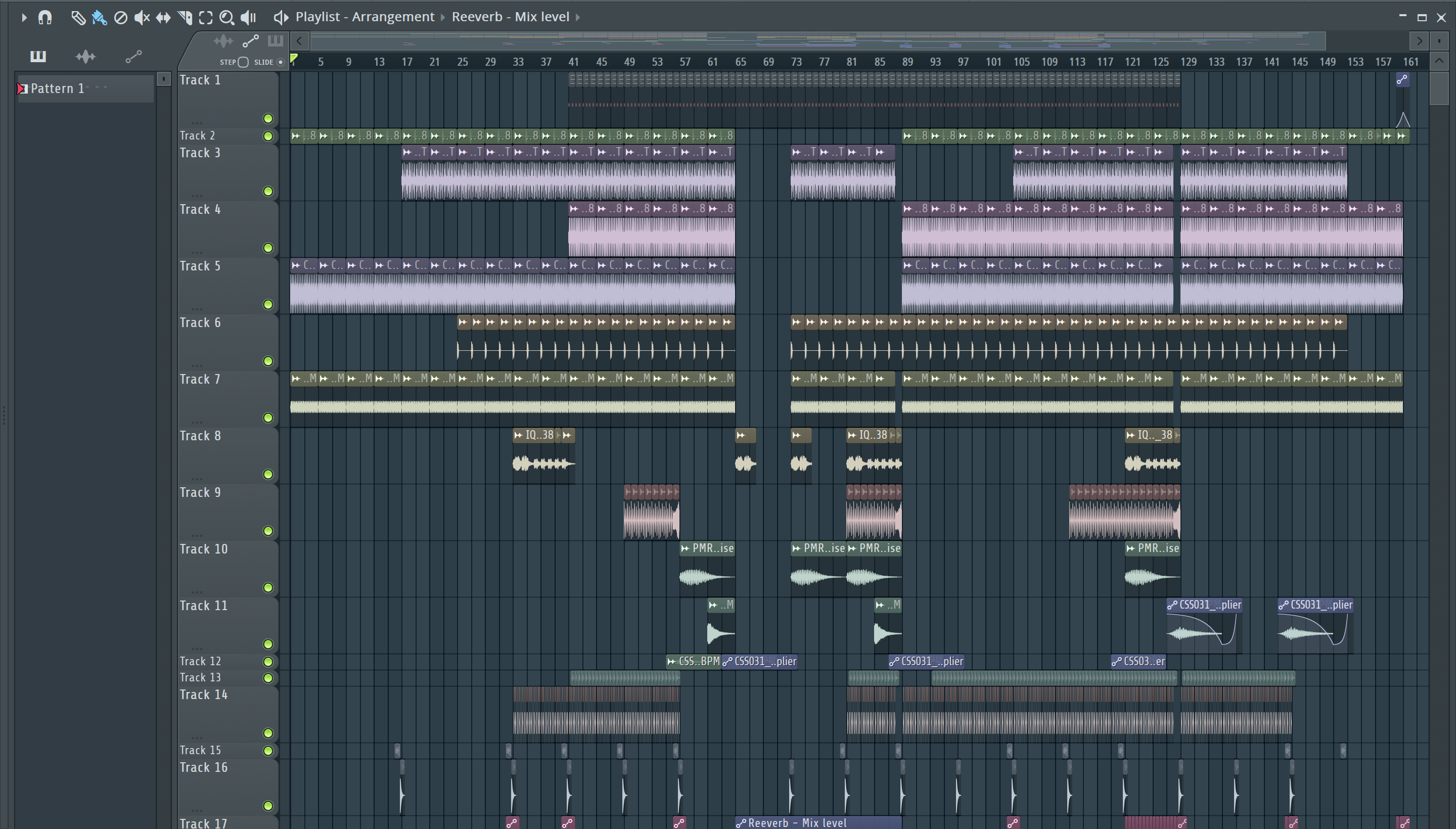Mute Track 12 with its green LED
The image size is (1456, 829).
pyautogui.click(x=267, y=662)
